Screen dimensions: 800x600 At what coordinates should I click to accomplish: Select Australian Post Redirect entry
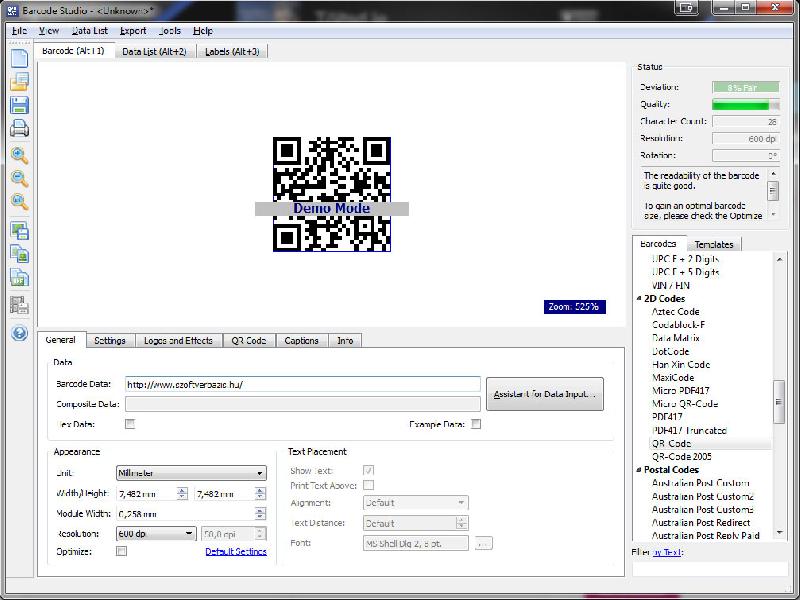[x=701, y=522]
